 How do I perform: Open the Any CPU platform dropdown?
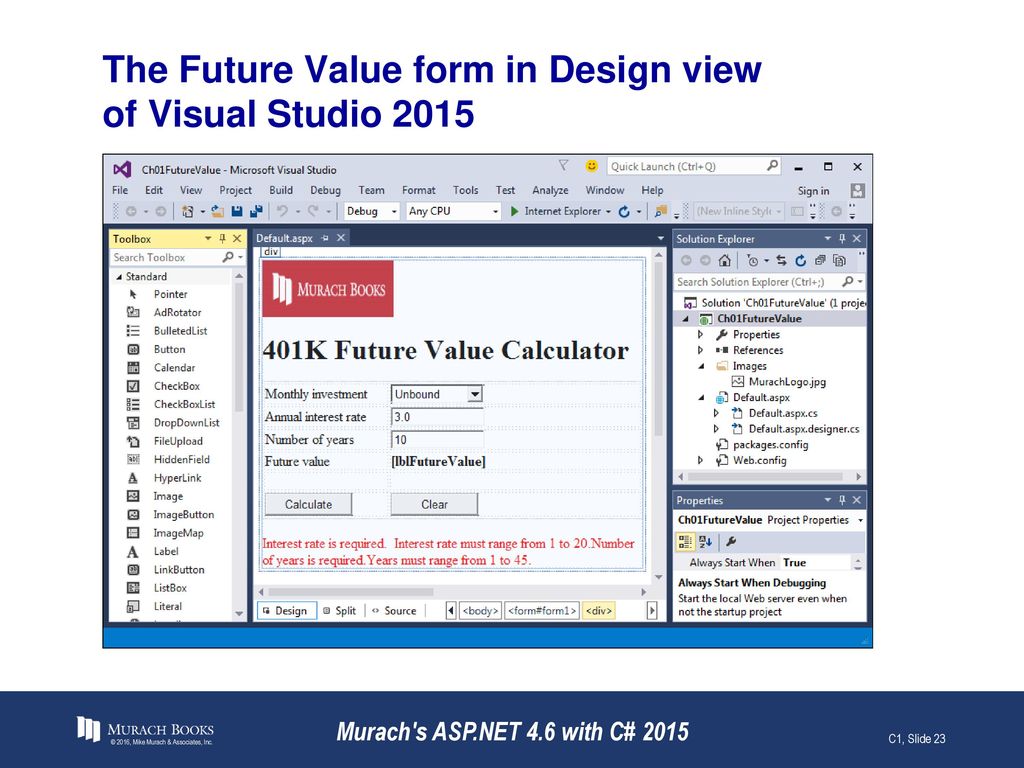(496, 212)
